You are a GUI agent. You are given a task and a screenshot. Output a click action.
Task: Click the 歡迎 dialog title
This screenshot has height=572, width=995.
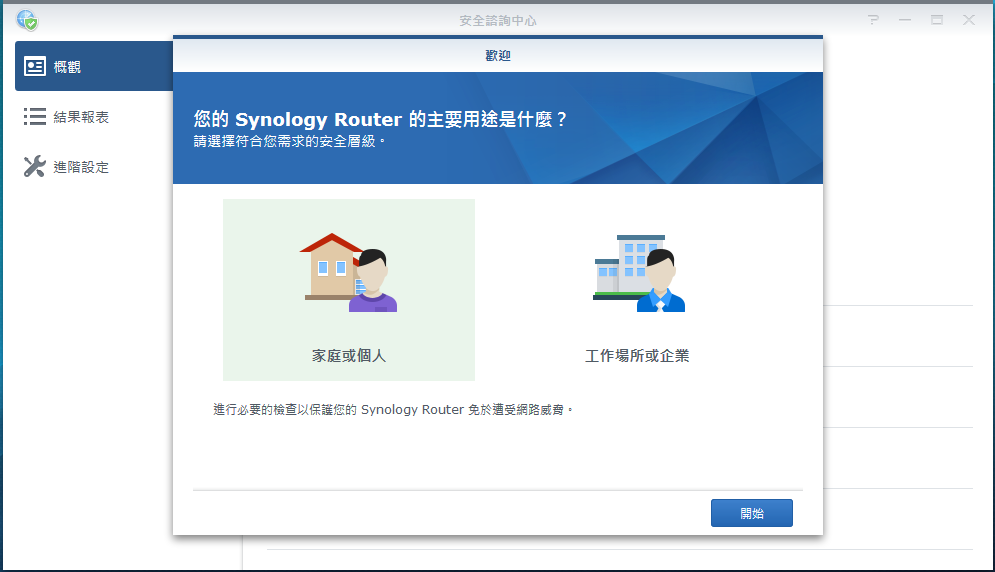tap(498, 56)
